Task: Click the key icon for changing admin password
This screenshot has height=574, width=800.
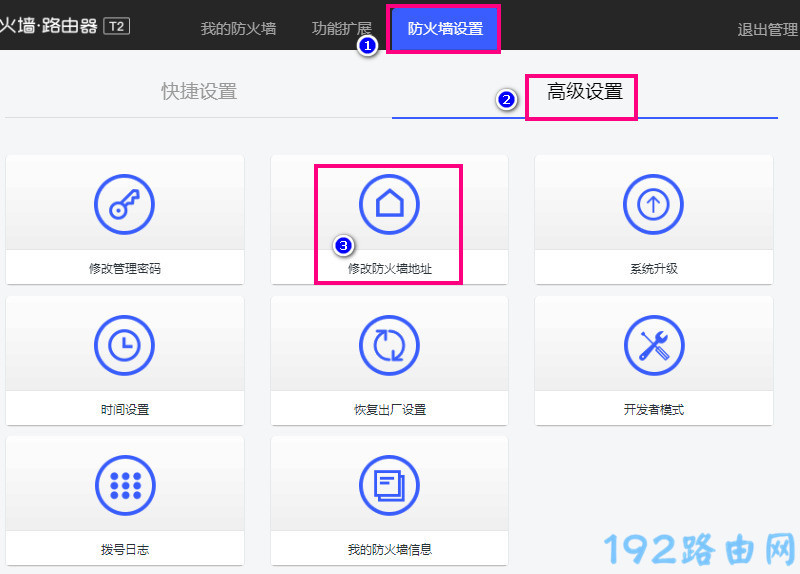Action: [124, 204]
